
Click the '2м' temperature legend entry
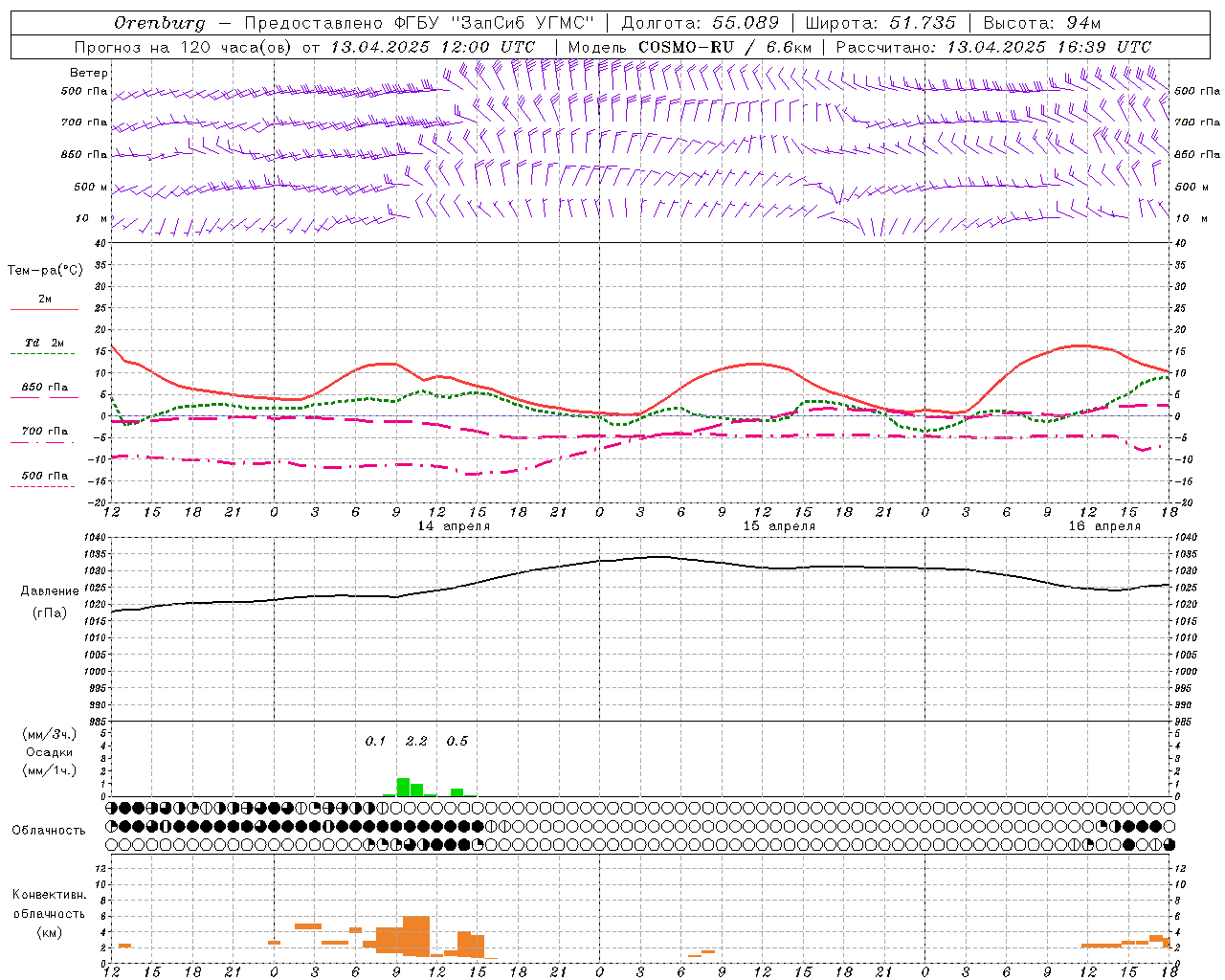pos(45,299)
